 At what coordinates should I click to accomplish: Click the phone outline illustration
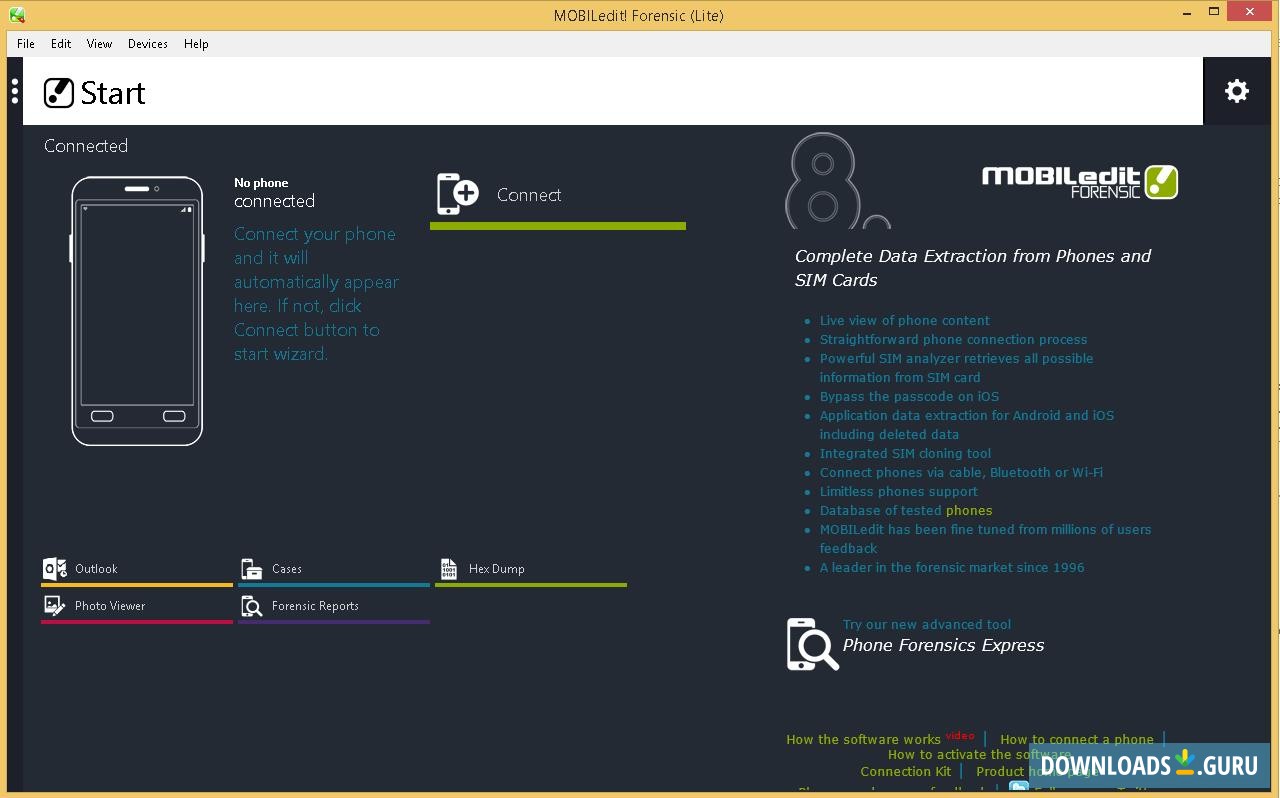click(137, 311)
